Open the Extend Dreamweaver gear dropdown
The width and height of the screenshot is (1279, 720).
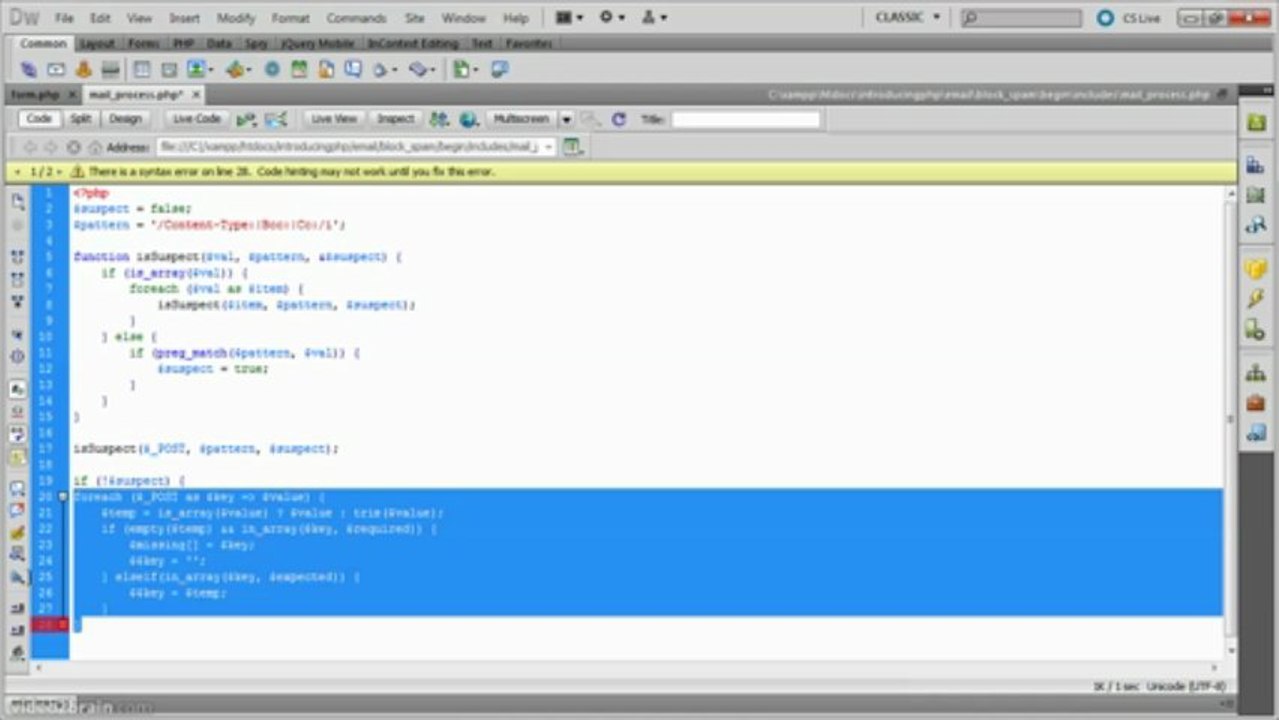pyautogui.click(x=611, y=17)
